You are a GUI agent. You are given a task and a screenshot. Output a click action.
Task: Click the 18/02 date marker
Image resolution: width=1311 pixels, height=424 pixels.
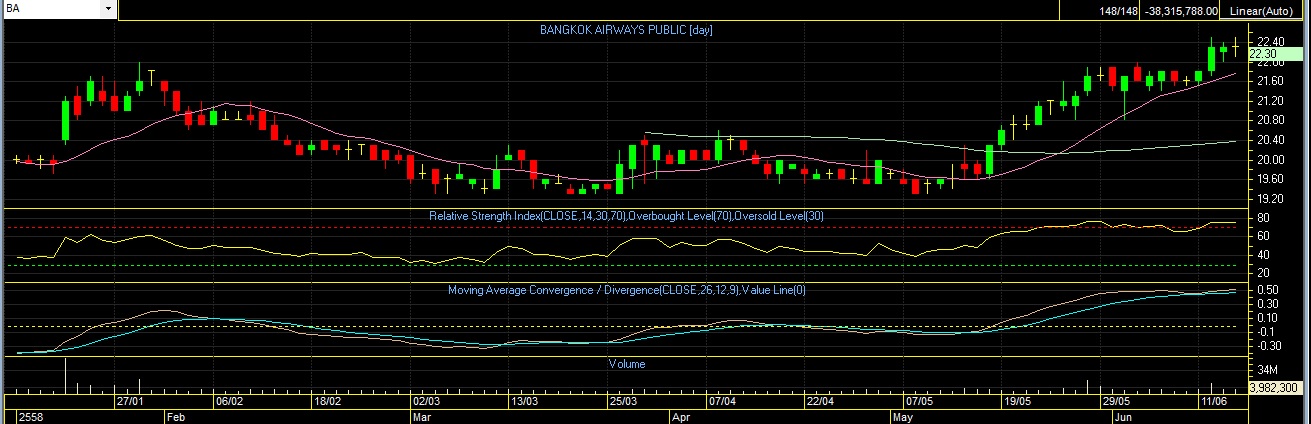pyautogui.click(x=327, y=400)
